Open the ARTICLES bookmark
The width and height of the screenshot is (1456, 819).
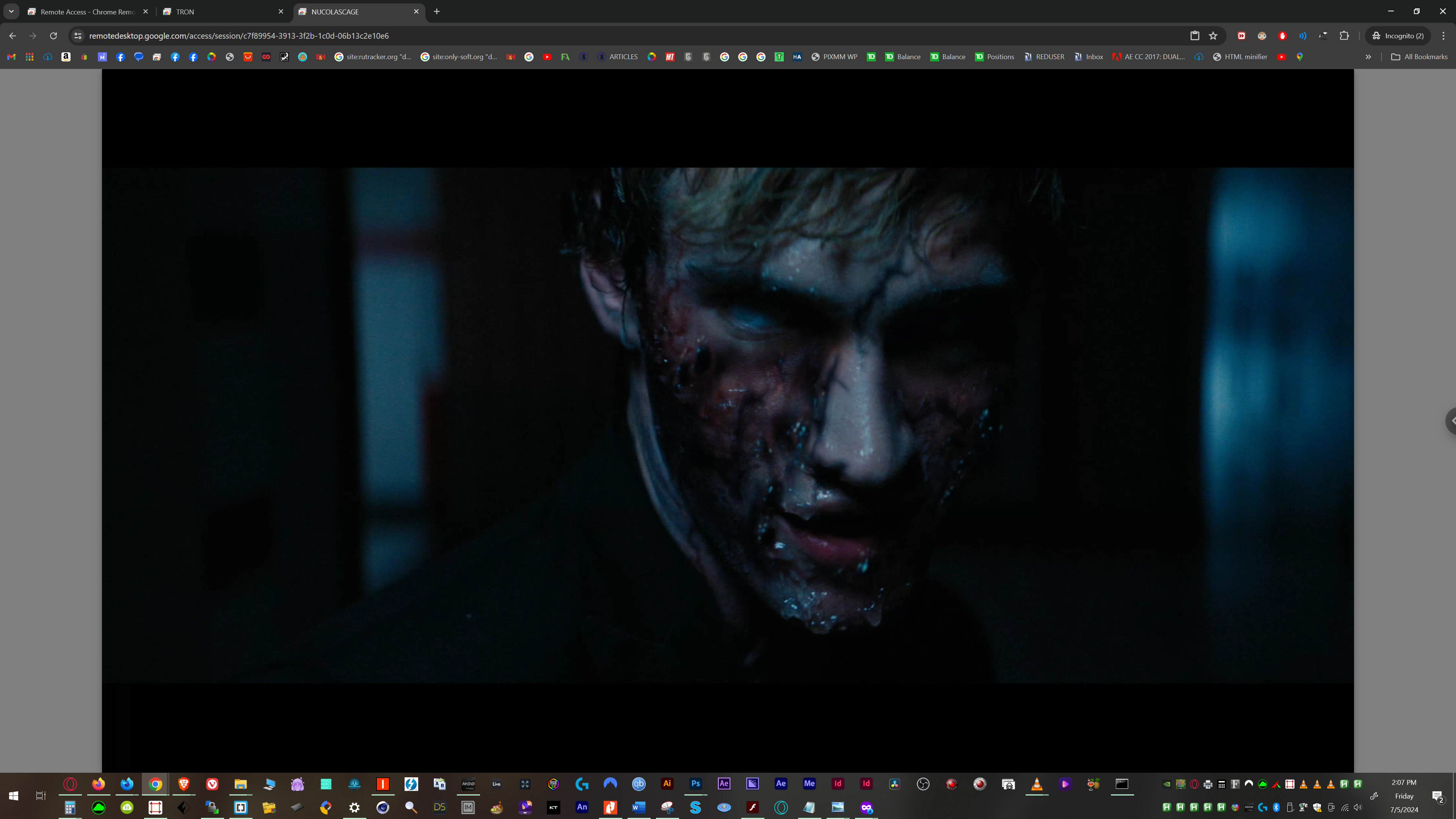coord(617,56)
